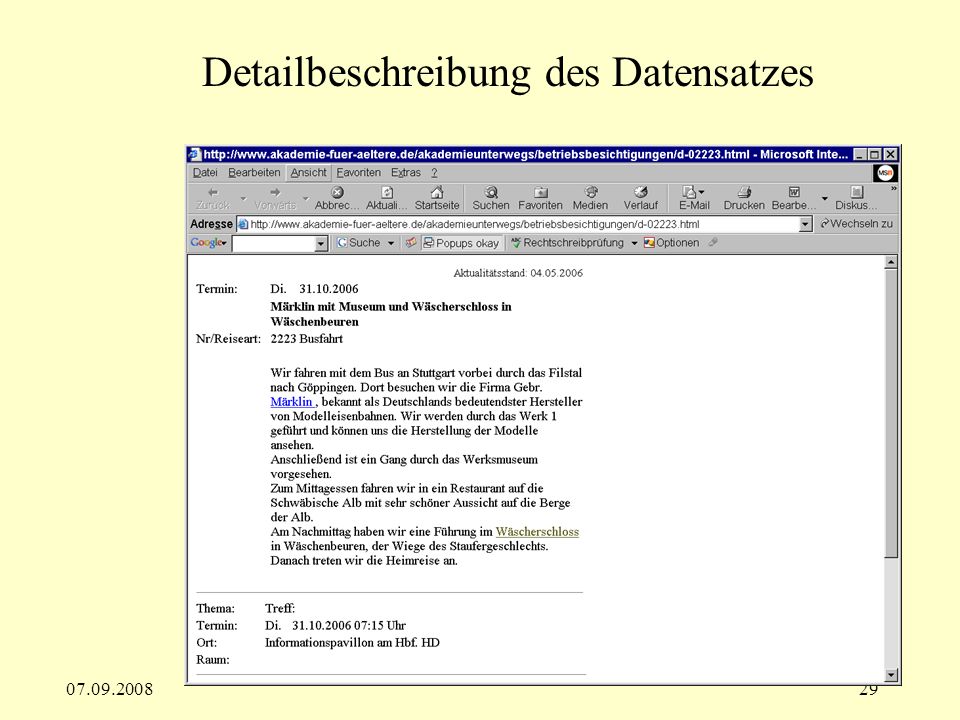Click the label 'Thema:'
Viewport: 960px width, 720px height.
coord(216,609)
